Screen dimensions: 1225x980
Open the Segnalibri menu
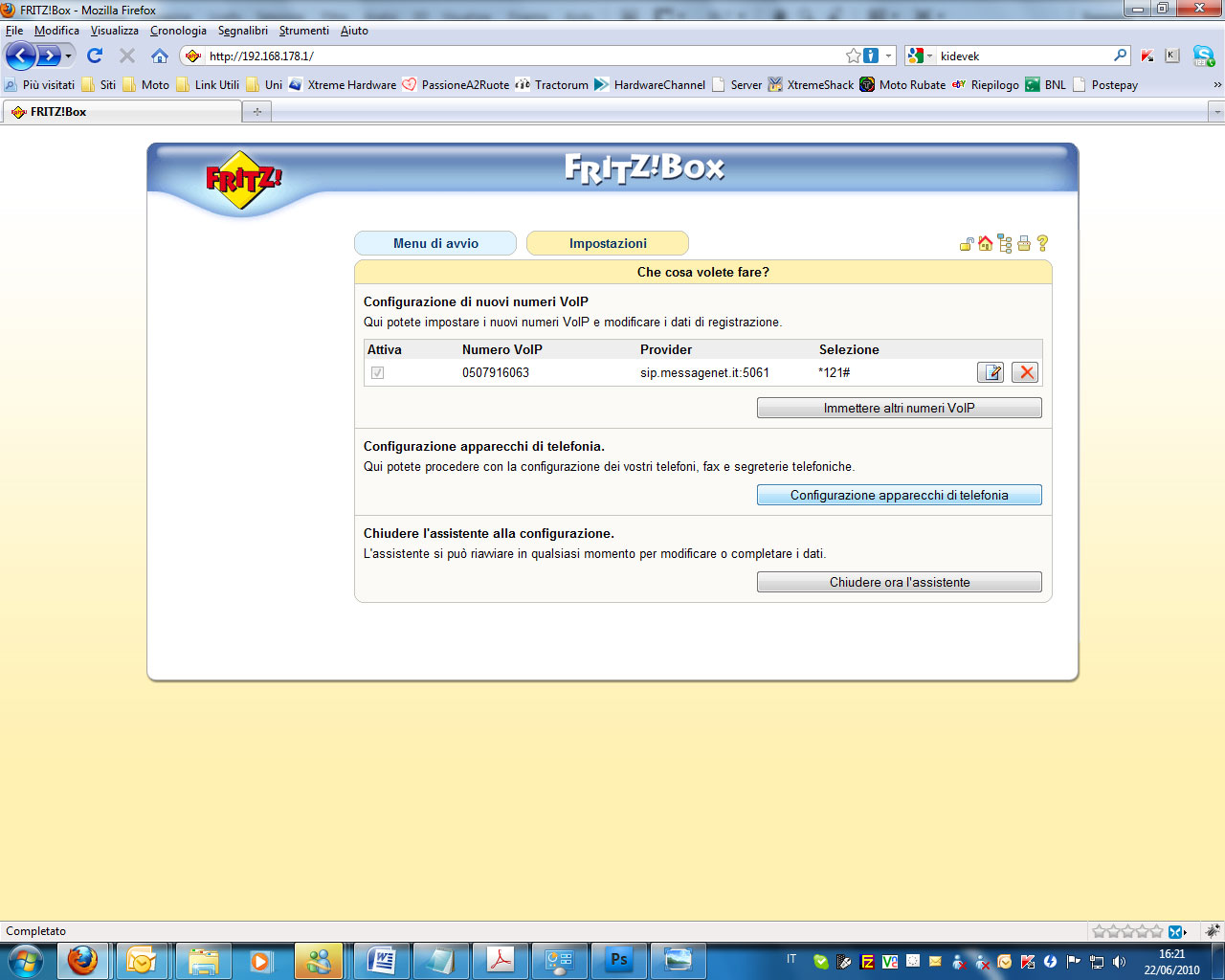click(x=242, y=31)
